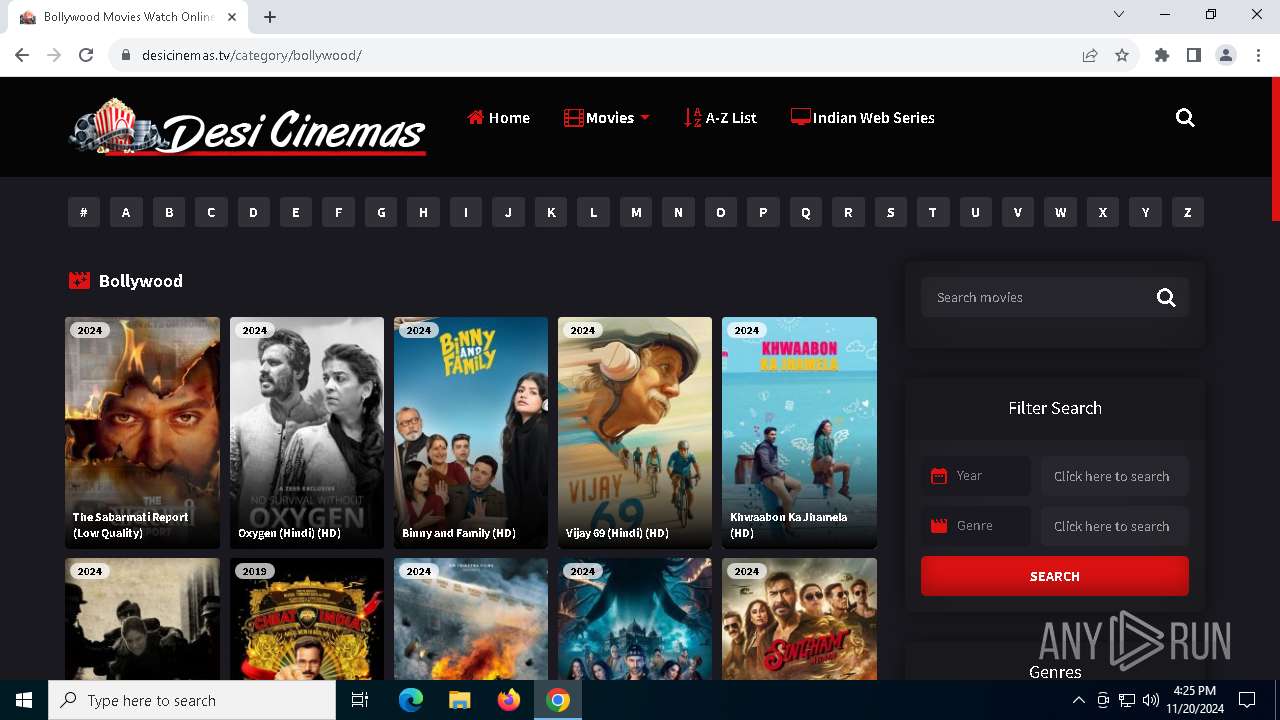Filter movies starting with letter A
This screenshot has width=1280, height=720.
(x=126, y=212)
